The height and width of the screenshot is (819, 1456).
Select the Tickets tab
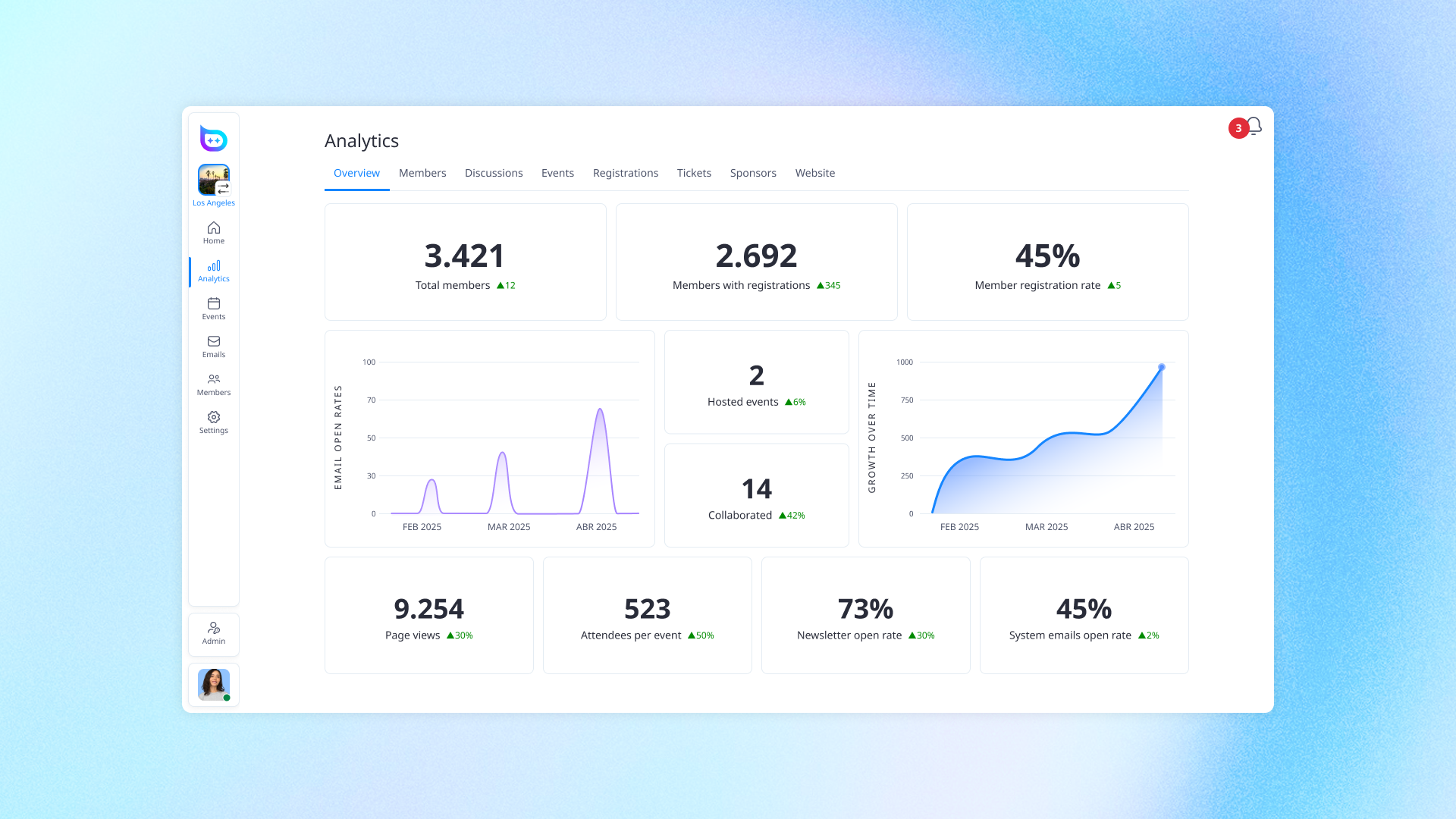694,173
